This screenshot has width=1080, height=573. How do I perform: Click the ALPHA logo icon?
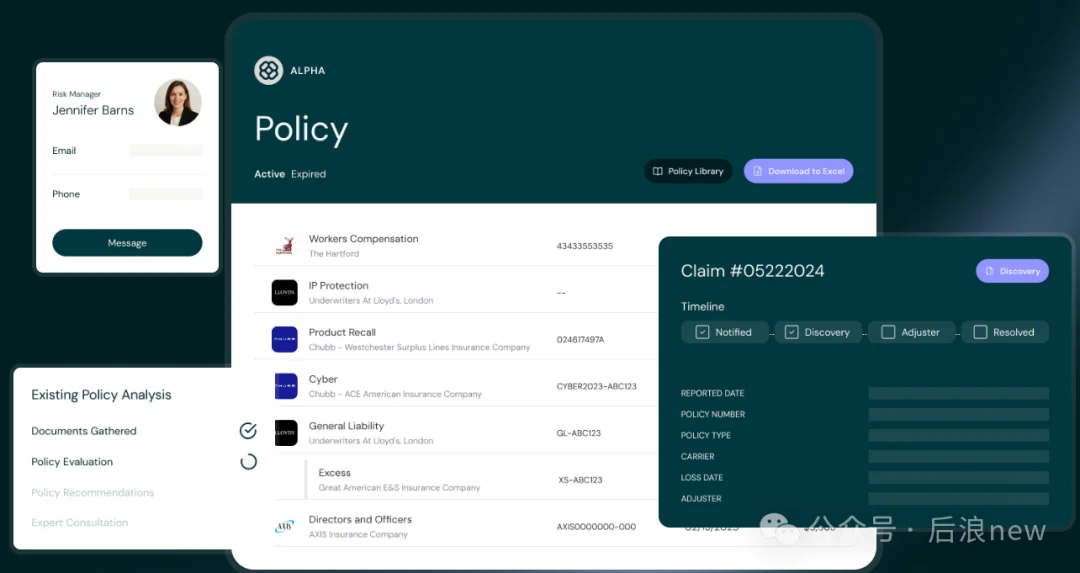click(x=269, y=70)
